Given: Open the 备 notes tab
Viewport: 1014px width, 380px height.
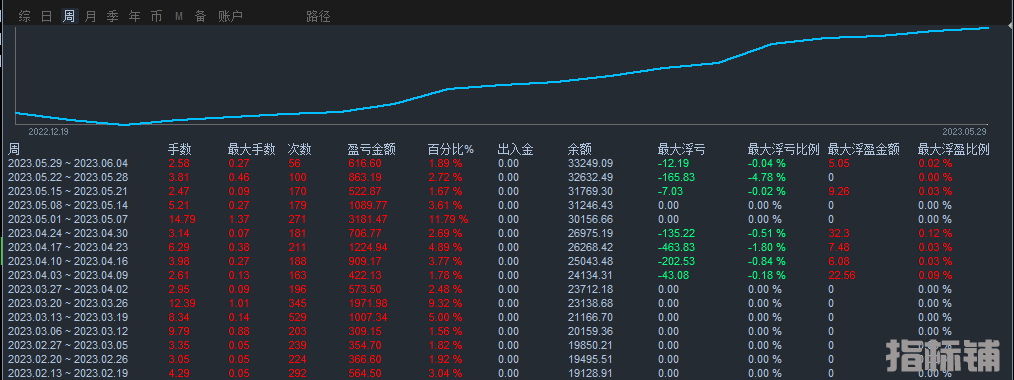Looking at the screenshot, I should click(200, 16).
